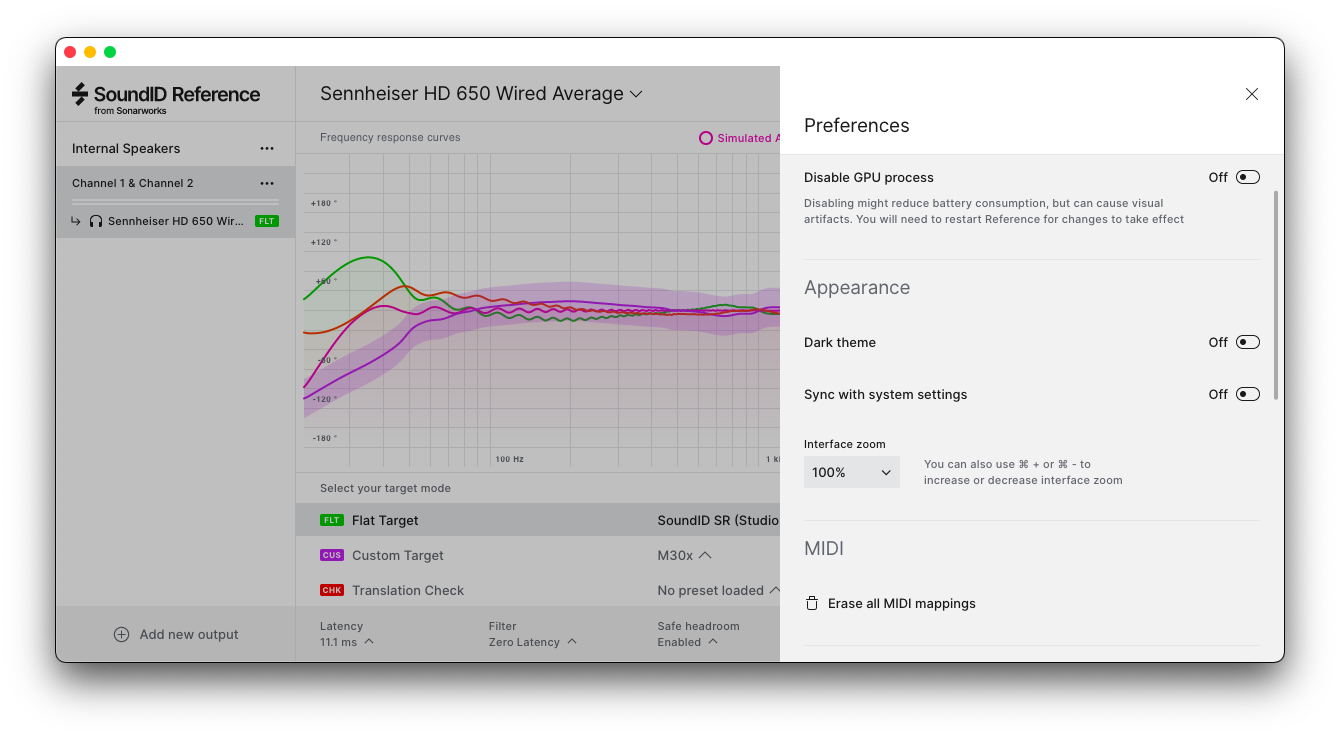This screenshot has height=736, width=1340.
Task: Open the Sennheiser HD 650 Wired Average profile dropdown
Action: click(x=481, y=94)
